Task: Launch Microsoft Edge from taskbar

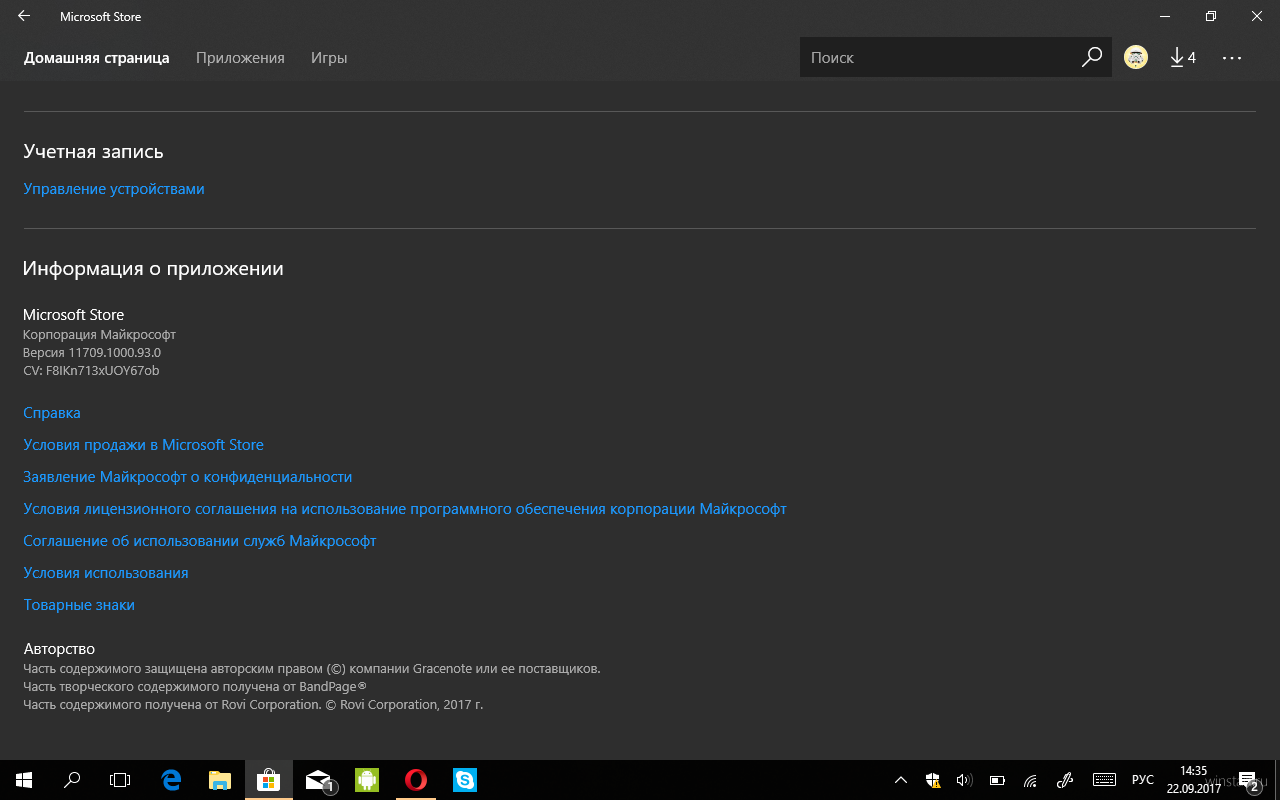Action: click(x=172, y=780)
